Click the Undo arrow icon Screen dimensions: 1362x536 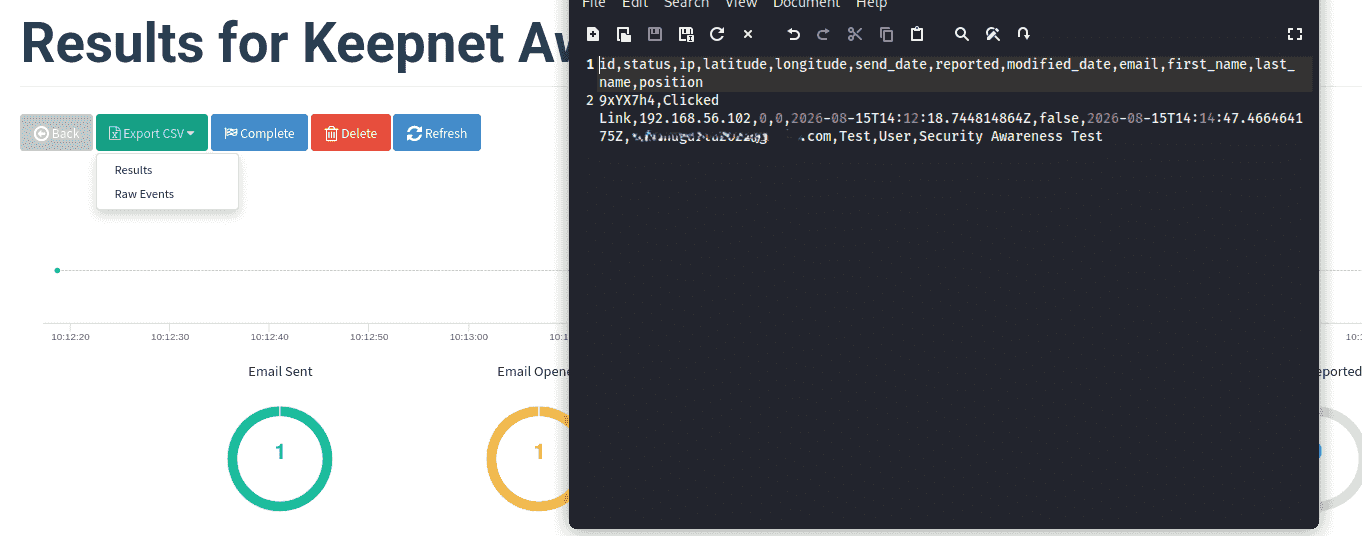click(x=793, y=34)
